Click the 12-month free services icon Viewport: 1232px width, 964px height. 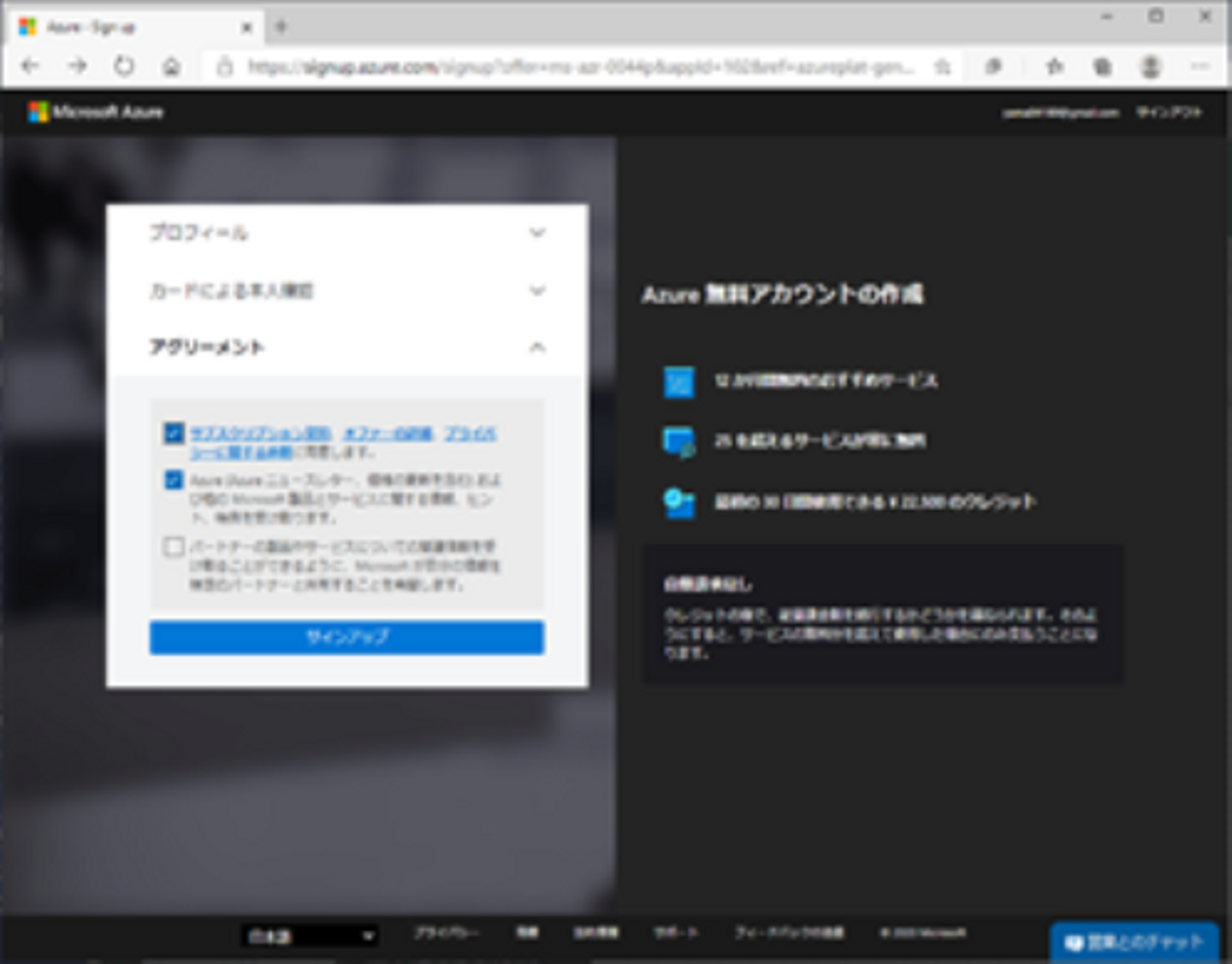pyautogui.click(x=679, y=381)
